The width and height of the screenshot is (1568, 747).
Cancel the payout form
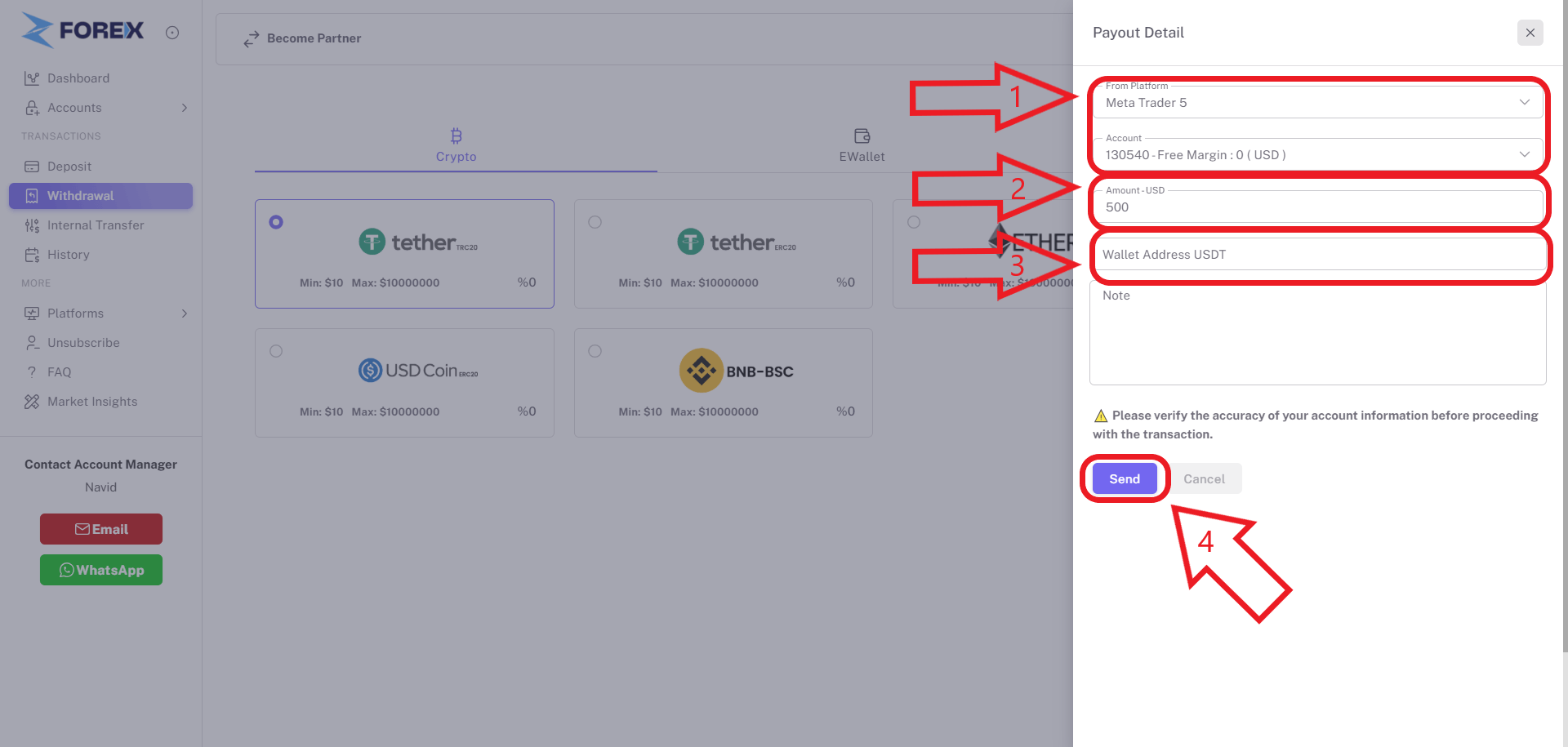point(1204,478)
